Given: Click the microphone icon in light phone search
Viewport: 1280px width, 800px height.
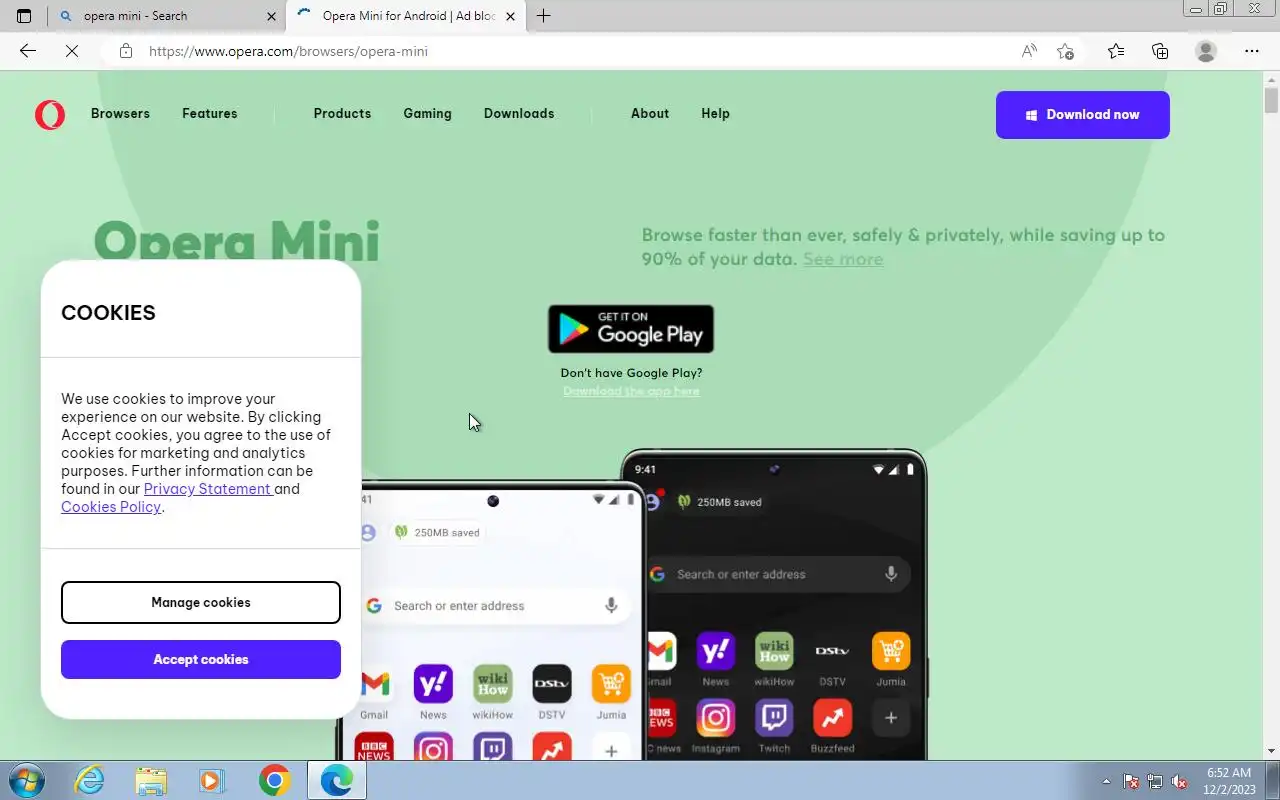Looking at the screenshot, I should click(611, 606).
